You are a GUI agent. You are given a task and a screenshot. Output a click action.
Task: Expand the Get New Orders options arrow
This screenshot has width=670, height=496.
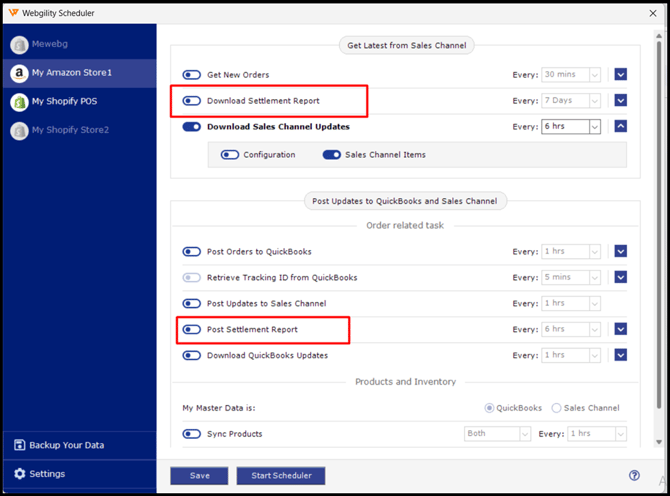click(x=621, y=75)
